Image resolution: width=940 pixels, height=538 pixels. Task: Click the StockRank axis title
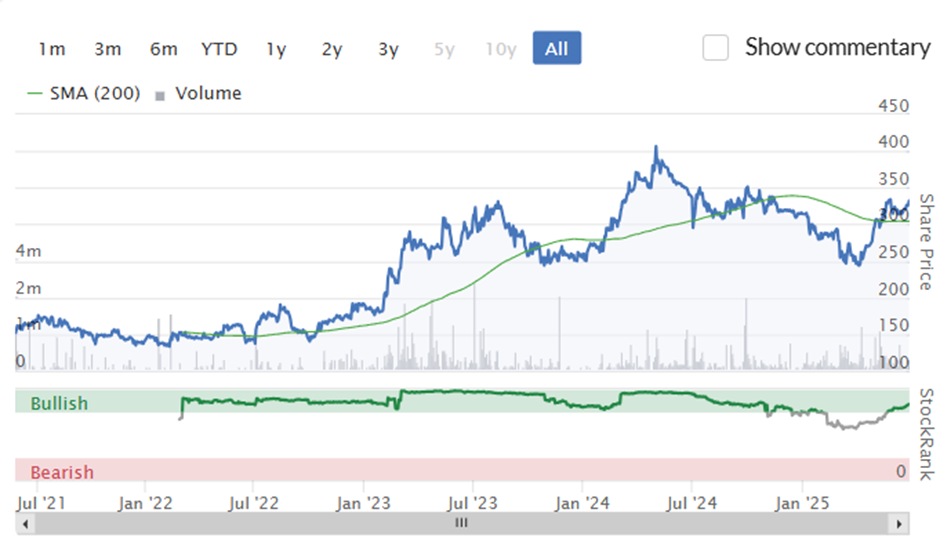(x=926, y=434)
